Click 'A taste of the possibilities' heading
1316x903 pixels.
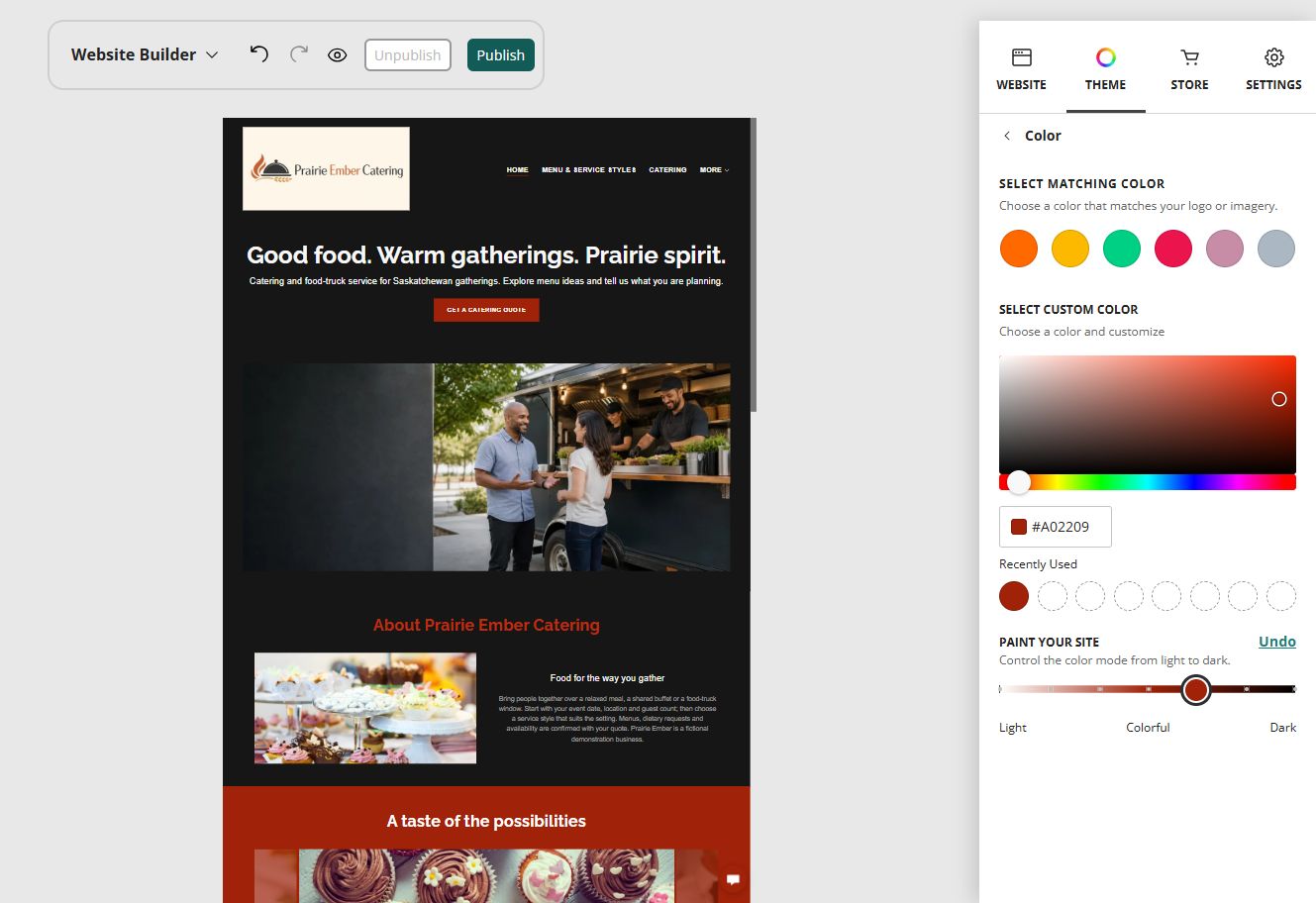[486, 821]
